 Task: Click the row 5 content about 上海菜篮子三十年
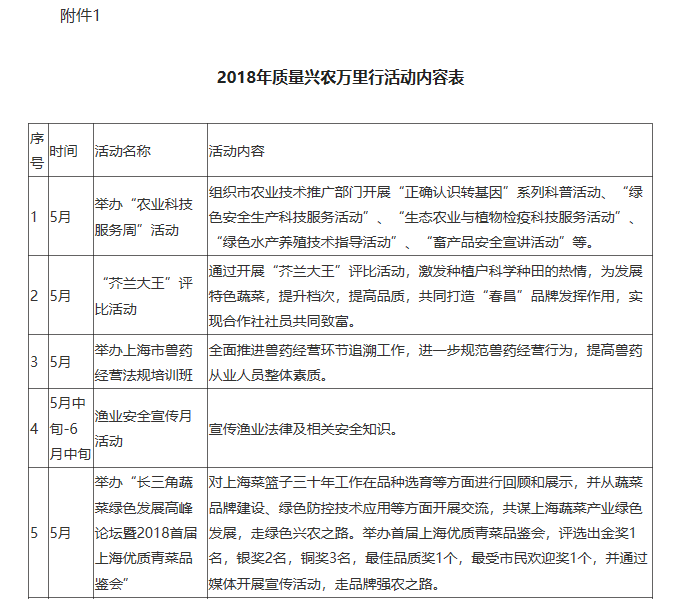[x=428, y=533]
